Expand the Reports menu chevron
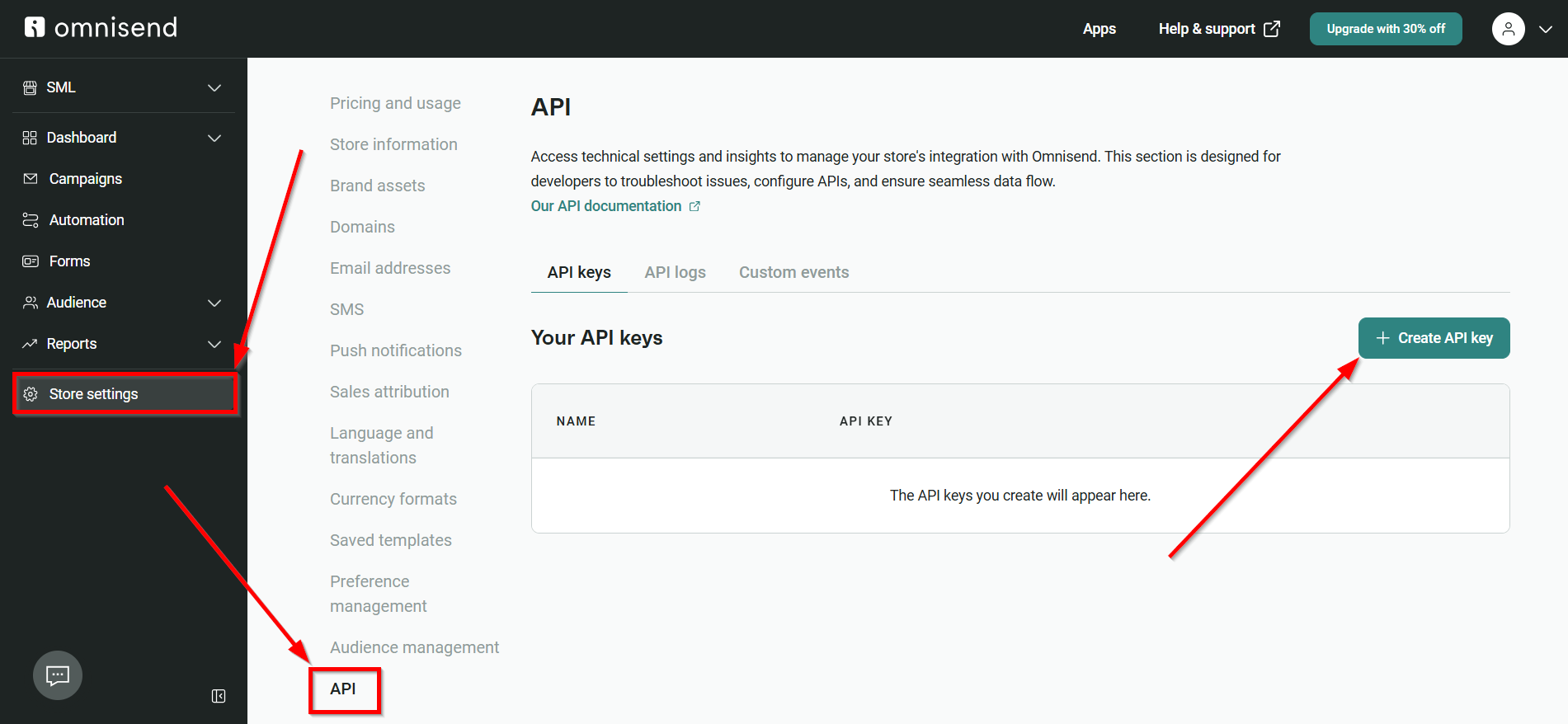The height and width of the screenshot is (724, 1568). point(214,344)
